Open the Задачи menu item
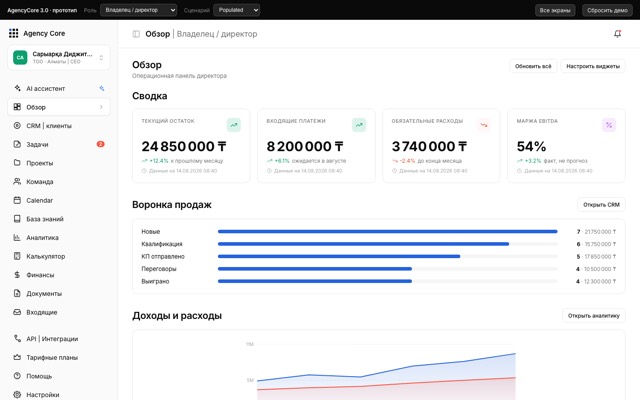The width and height of the screenshot is (640, 400). [x=59, y=144]
